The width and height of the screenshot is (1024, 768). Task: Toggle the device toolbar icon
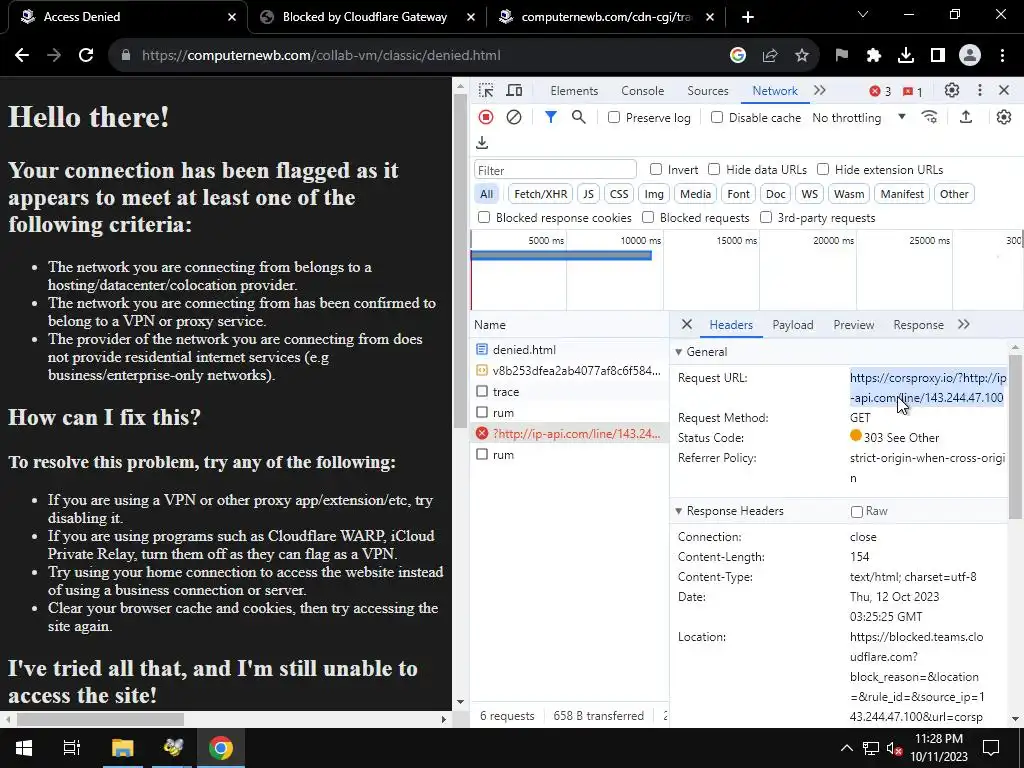[x=515, y=91]
